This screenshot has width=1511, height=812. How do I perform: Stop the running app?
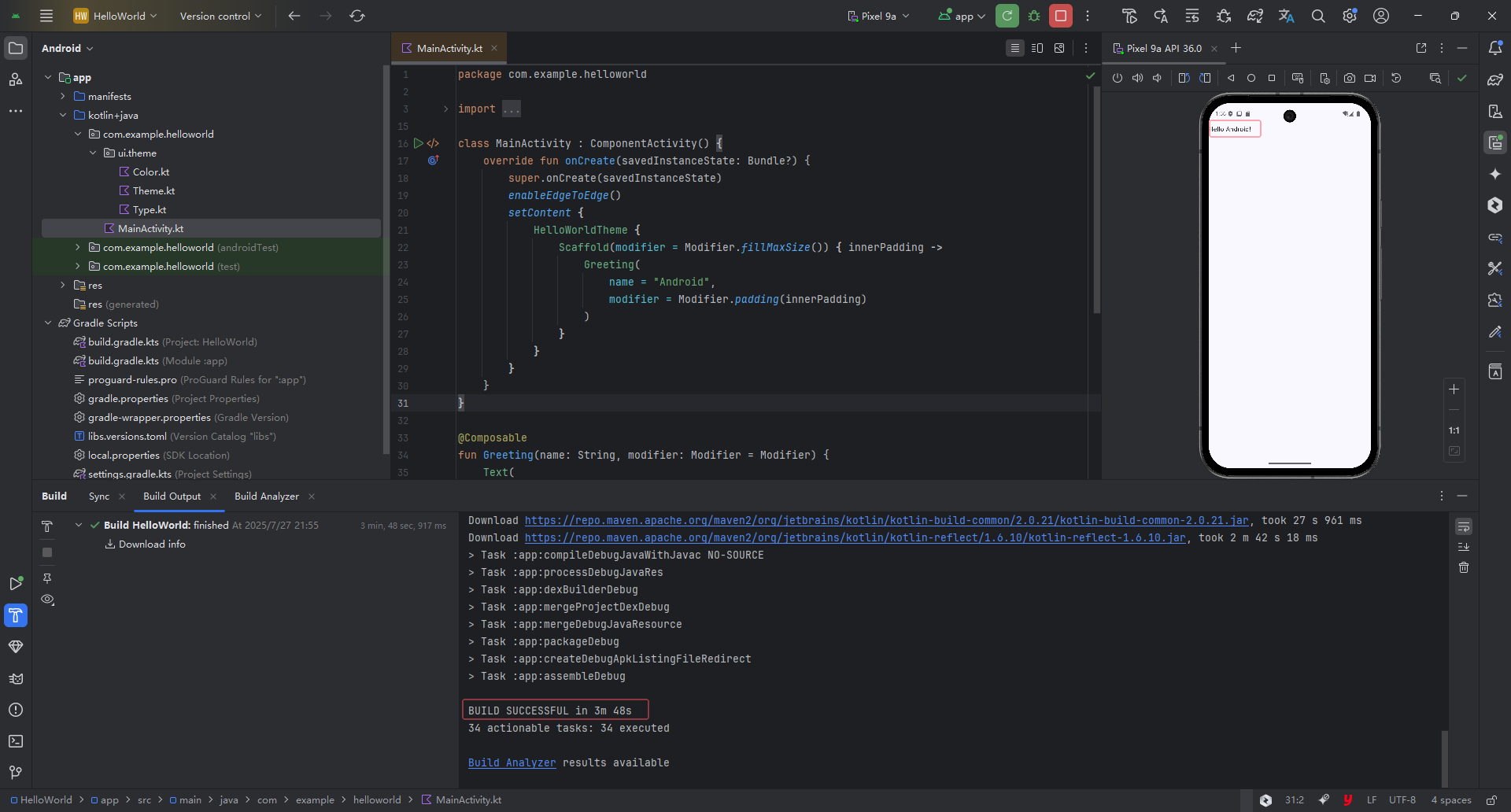tap(1061, 16)
